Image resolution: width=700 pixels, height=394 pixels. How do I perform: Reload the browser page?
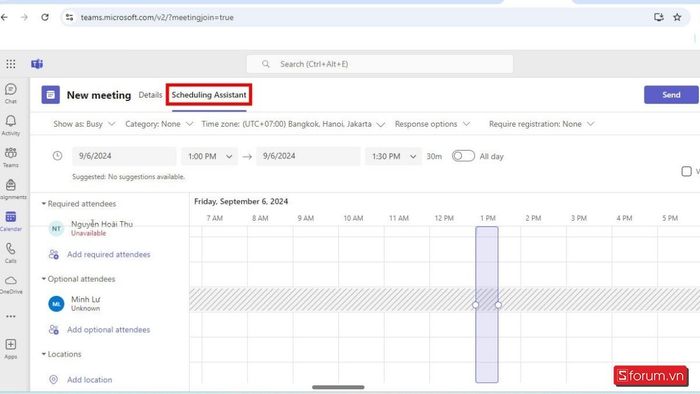coord(45,17)
